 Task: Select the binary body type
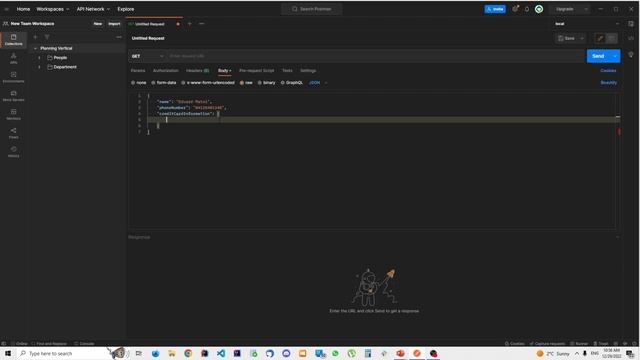tap(266, 83)
